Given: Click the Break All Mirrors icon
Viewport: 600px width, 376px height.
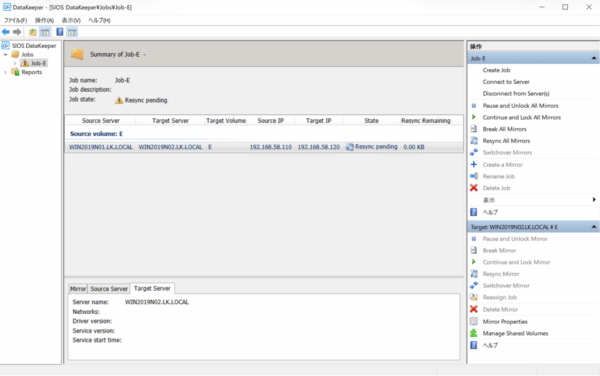Looking at the screenshot, I should [x=474, y=129].
